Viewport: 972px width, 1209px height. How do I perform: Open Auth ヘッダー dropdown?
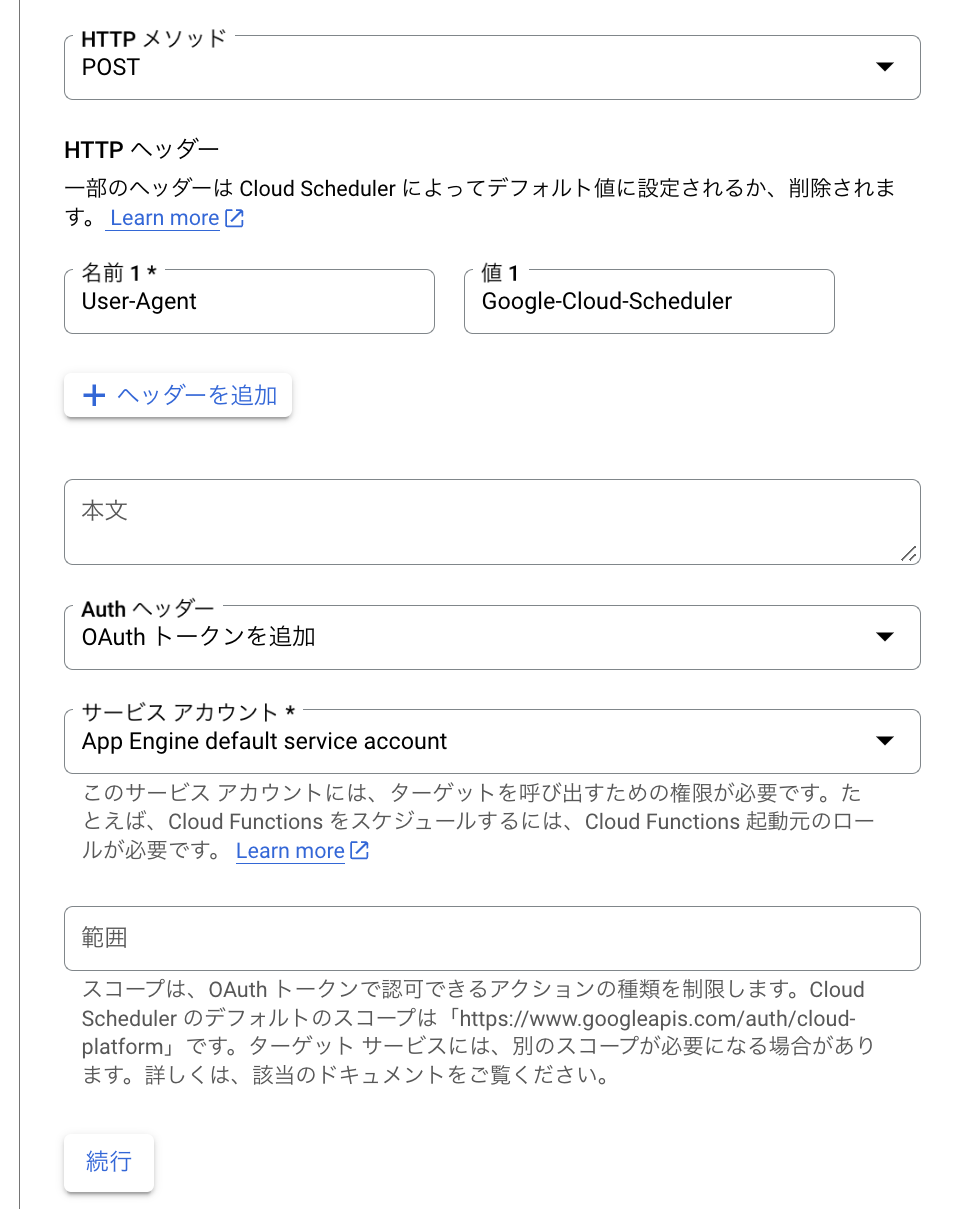pos(492,637)
